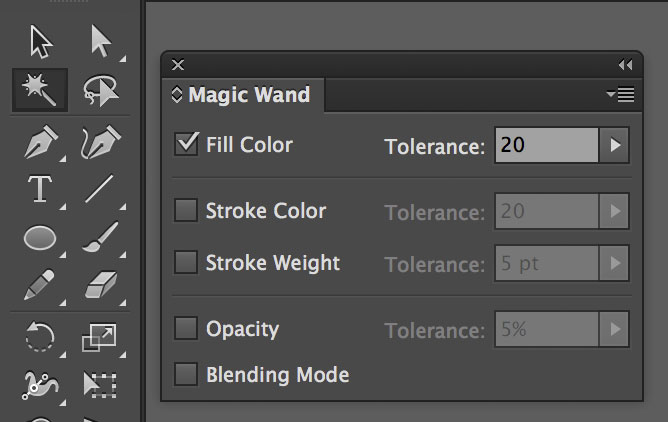Click the Stroke Color tolerance field

[547, 211]
